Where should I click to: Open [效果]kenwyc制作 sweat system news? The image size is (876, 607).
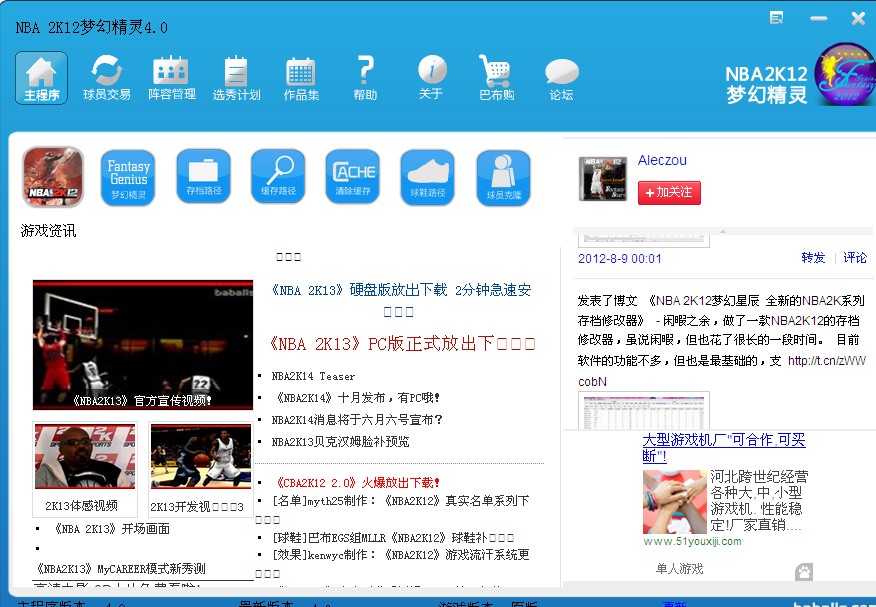(x=401, y=555)
